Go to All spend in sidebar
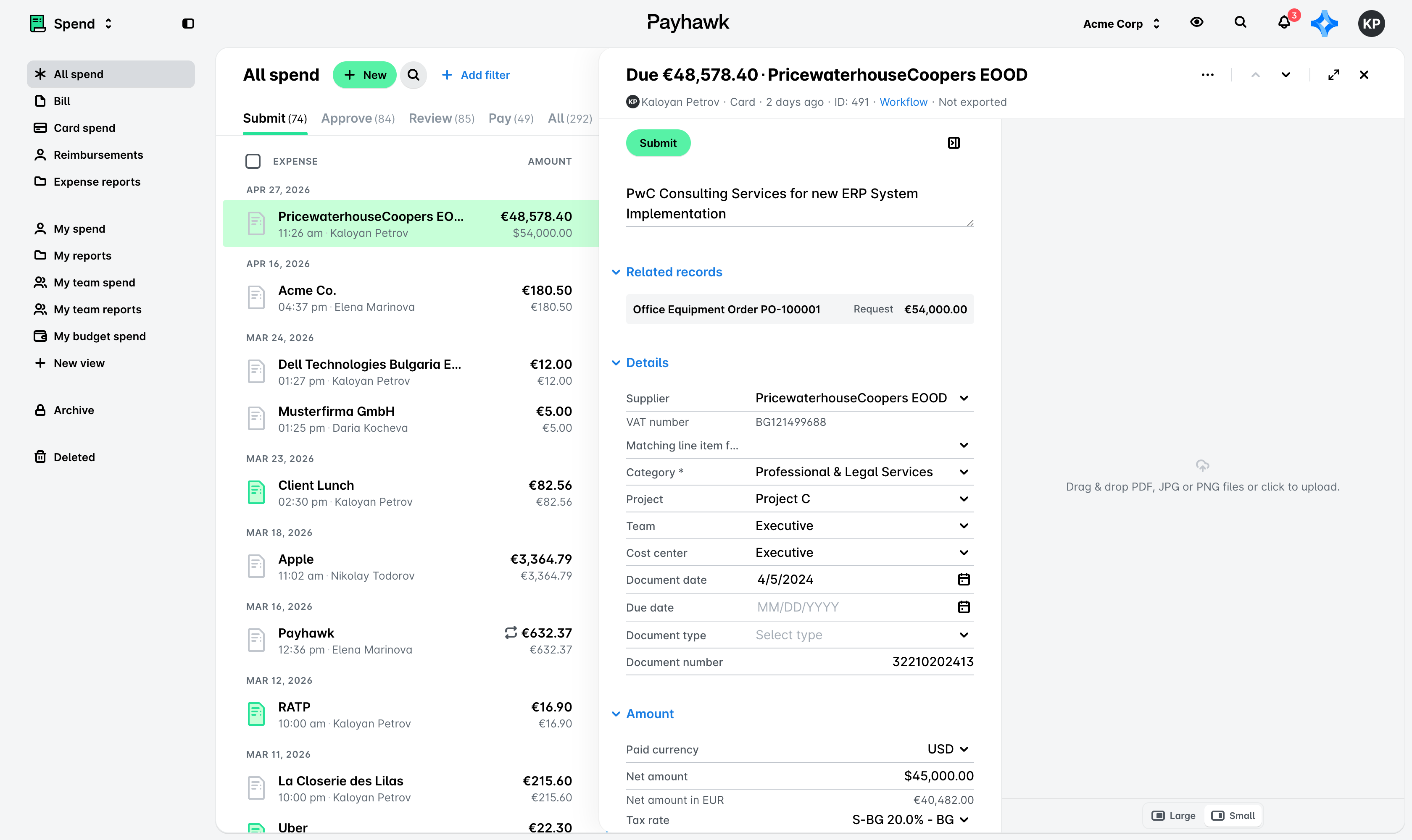The image size is (1412, 840). coord(111,74)
